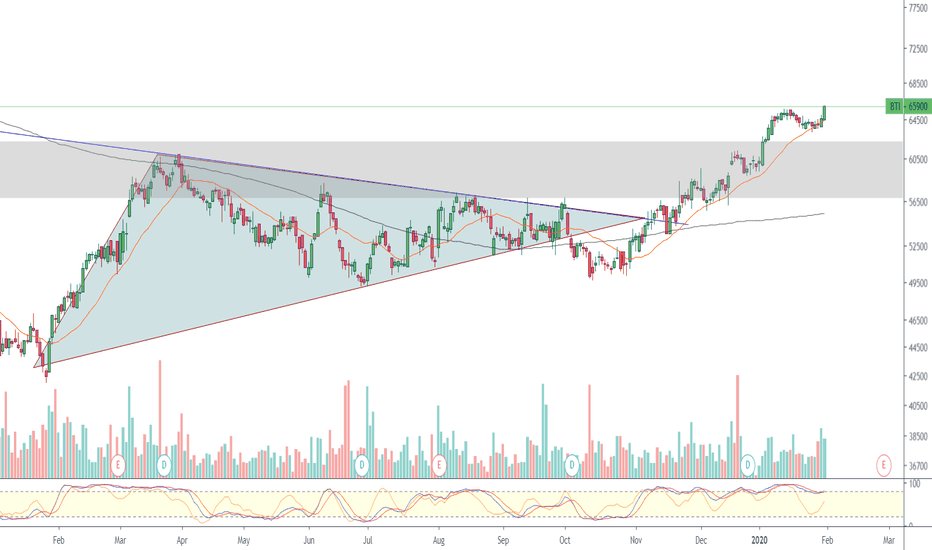Click the 72500 price axis label
The image size is (932, 550).
918,48
